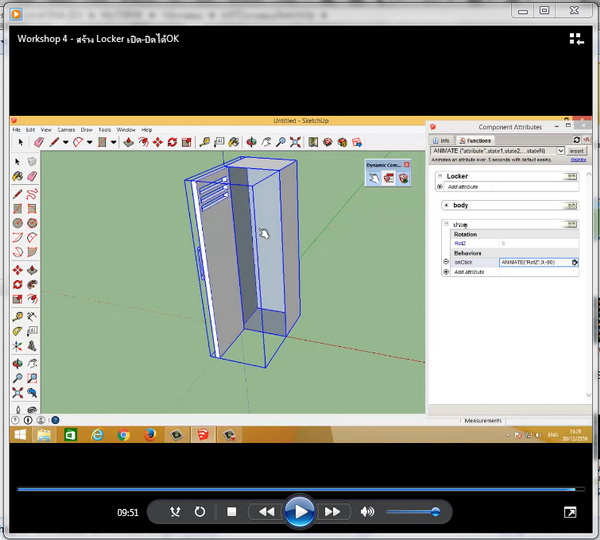This screenshot has width=600, height=540.
Task: Select the Axes tool in left toolbar
Action: (x=18, y=346)
